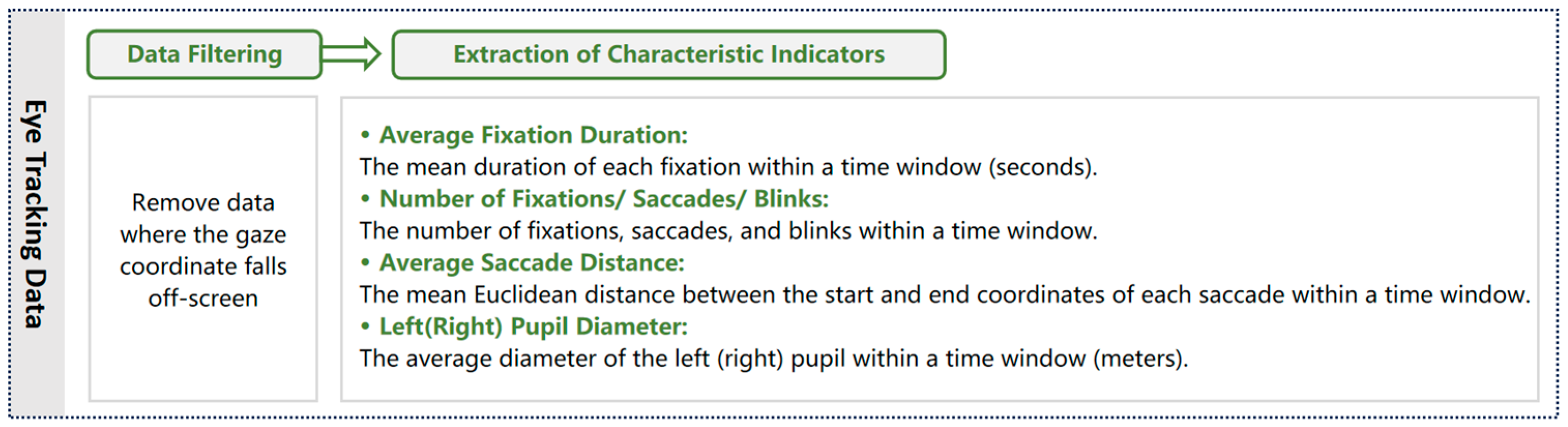
Task: Click the mean duration of each fixation sentence
Action: coord(728,167)
